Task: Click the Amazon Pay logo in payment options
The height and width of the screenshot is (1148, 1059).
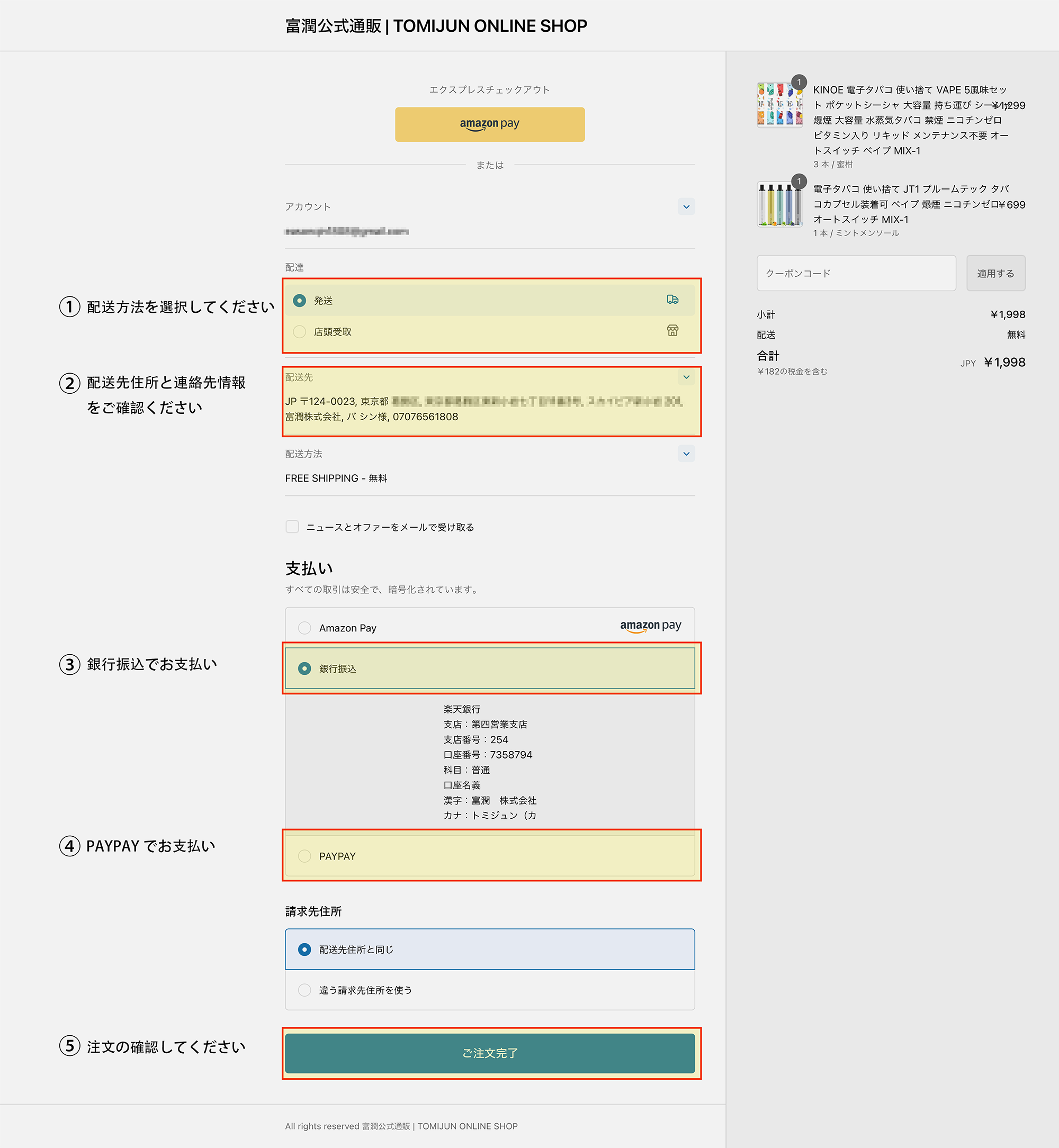Action: click(650, 626)
